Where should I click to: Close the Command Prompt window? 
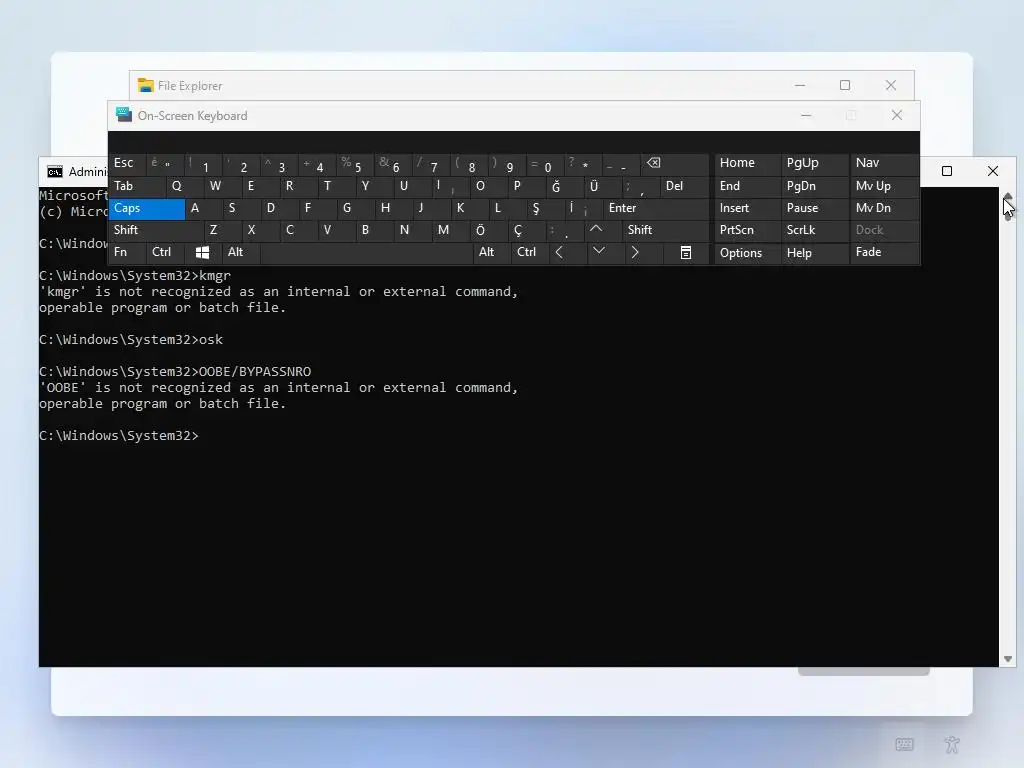993,171
